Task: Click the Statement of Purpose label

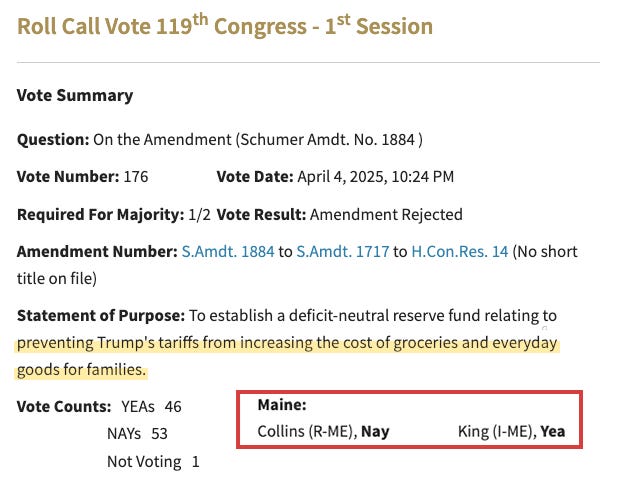Action: point(101,316)
